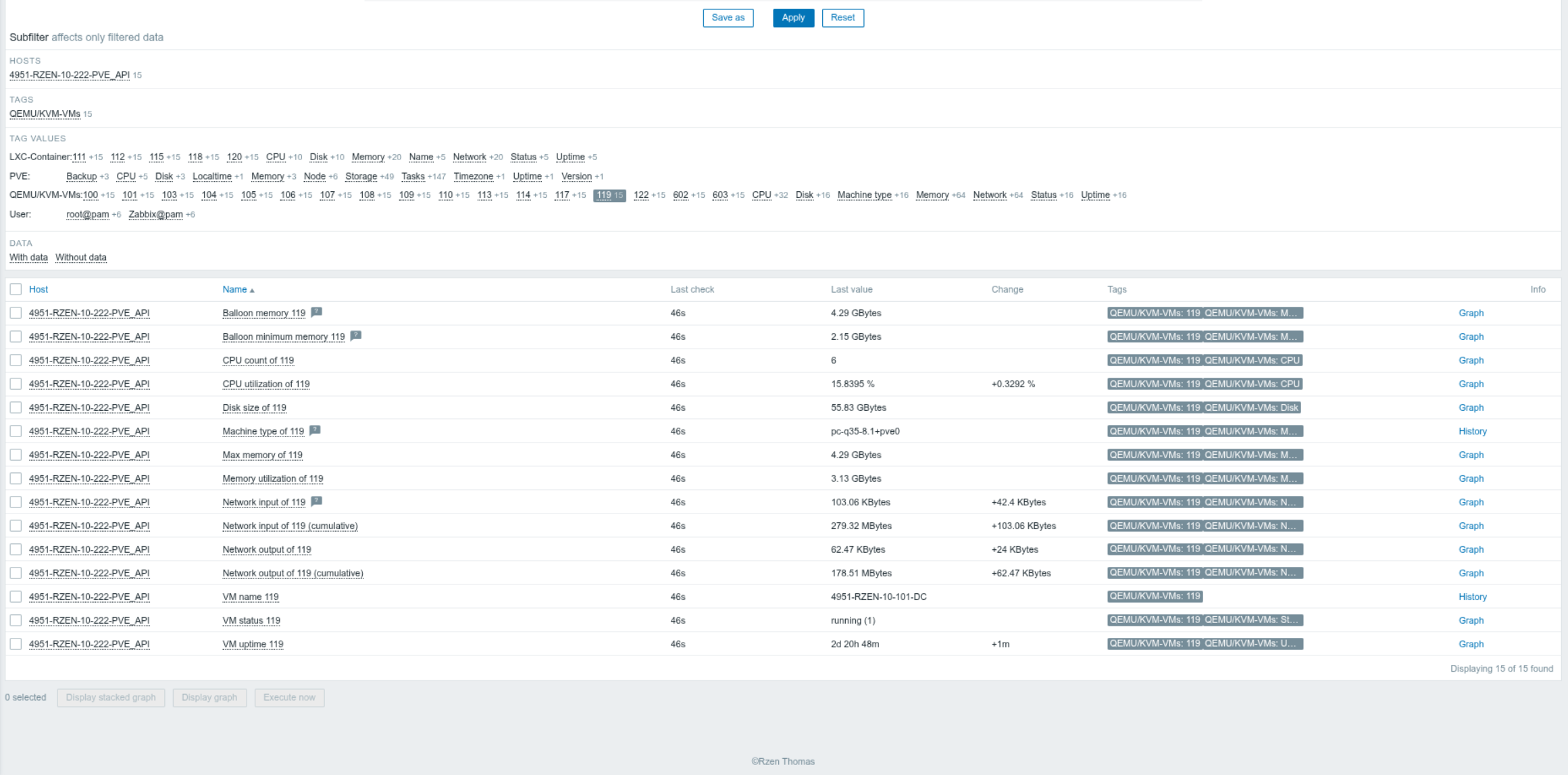Click the Disk tag in Disk size row
1568x775 pixels.
[1252, 407]
